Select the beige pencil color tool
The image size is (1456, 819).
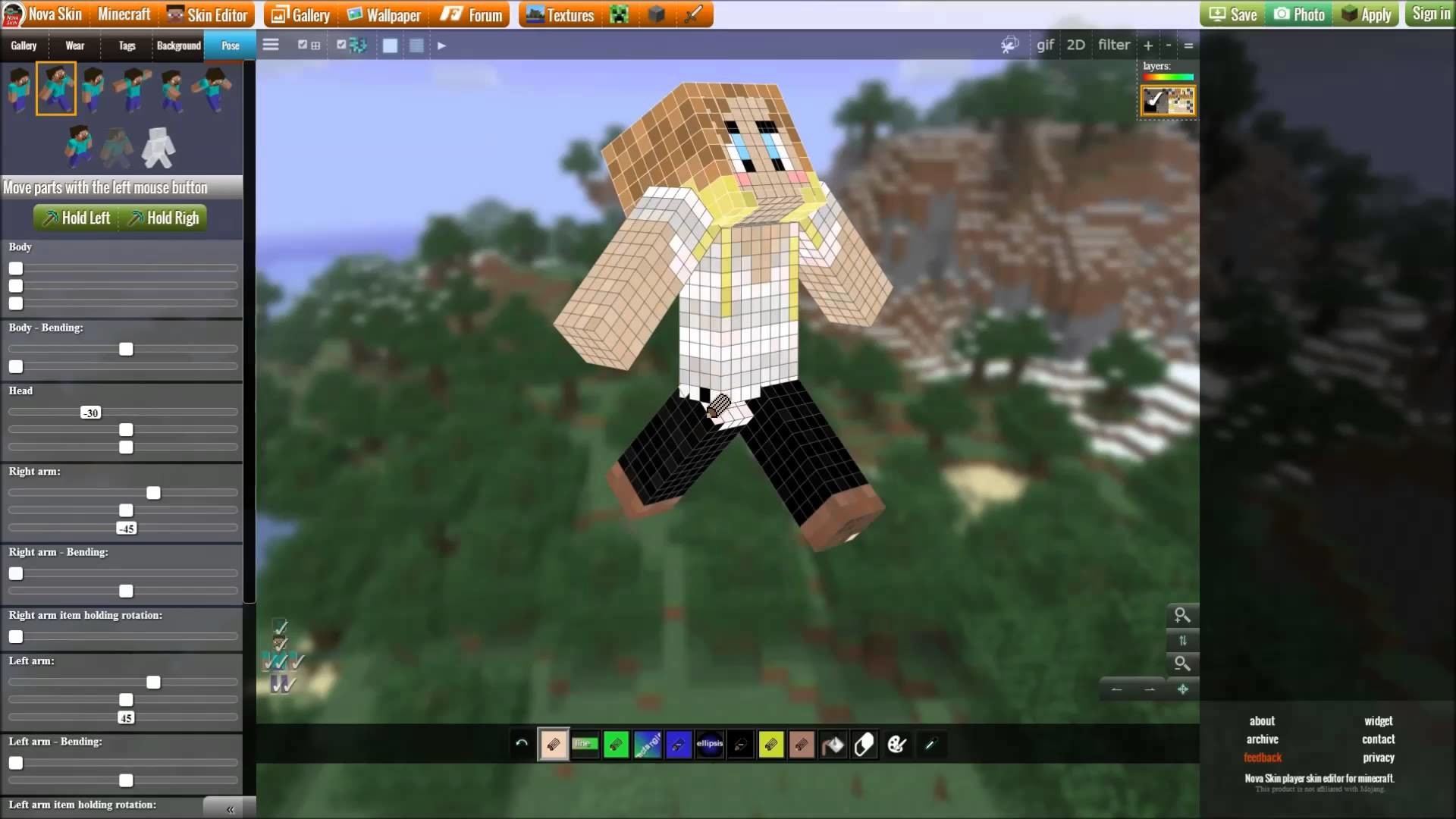(x=554, y=744)
